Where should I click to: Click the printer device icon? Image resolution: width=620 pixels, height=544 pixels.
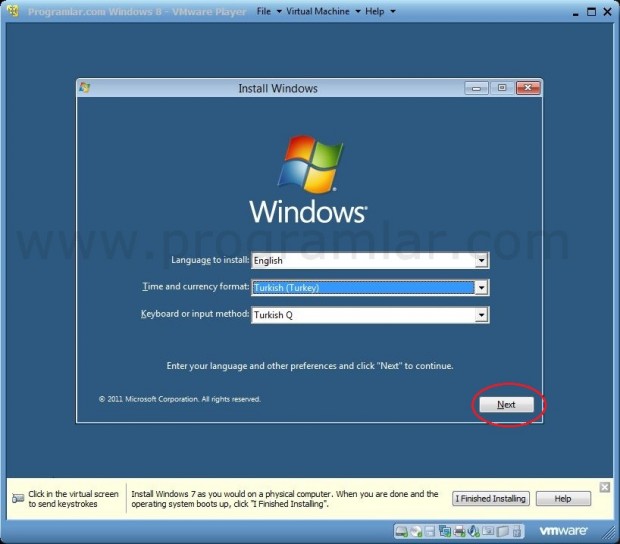(459, 531)
